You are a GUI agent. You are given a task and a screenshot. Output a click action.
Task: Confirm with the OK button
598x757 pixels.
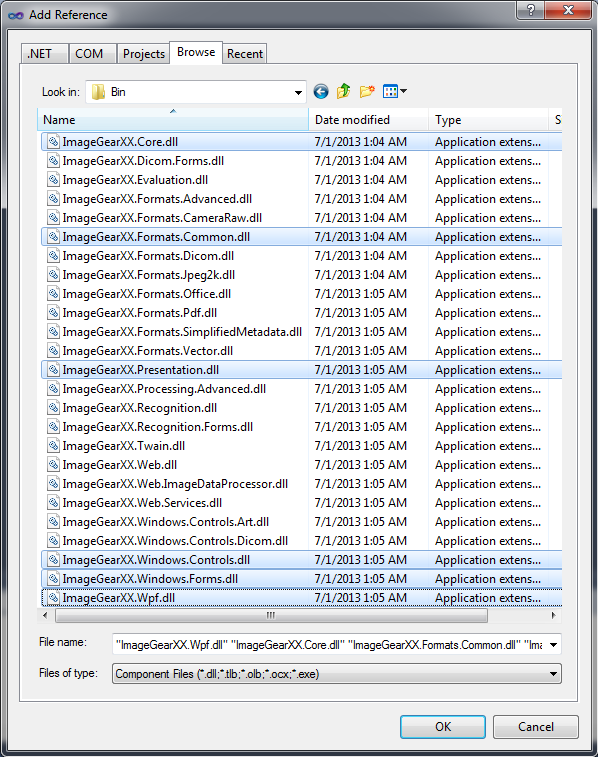[x=443, y=727]
